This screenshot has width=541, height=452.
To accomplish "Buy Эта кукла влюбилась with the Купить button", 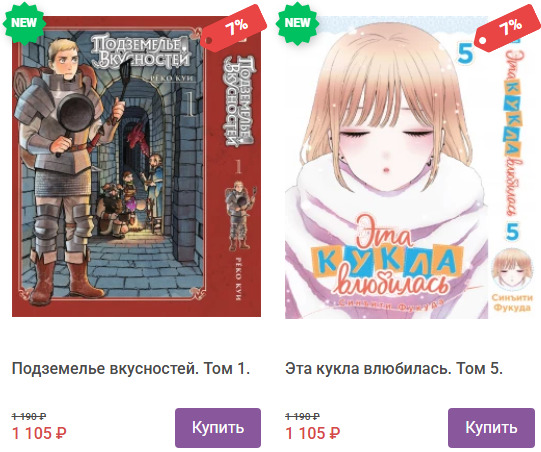I will point(491,428).
